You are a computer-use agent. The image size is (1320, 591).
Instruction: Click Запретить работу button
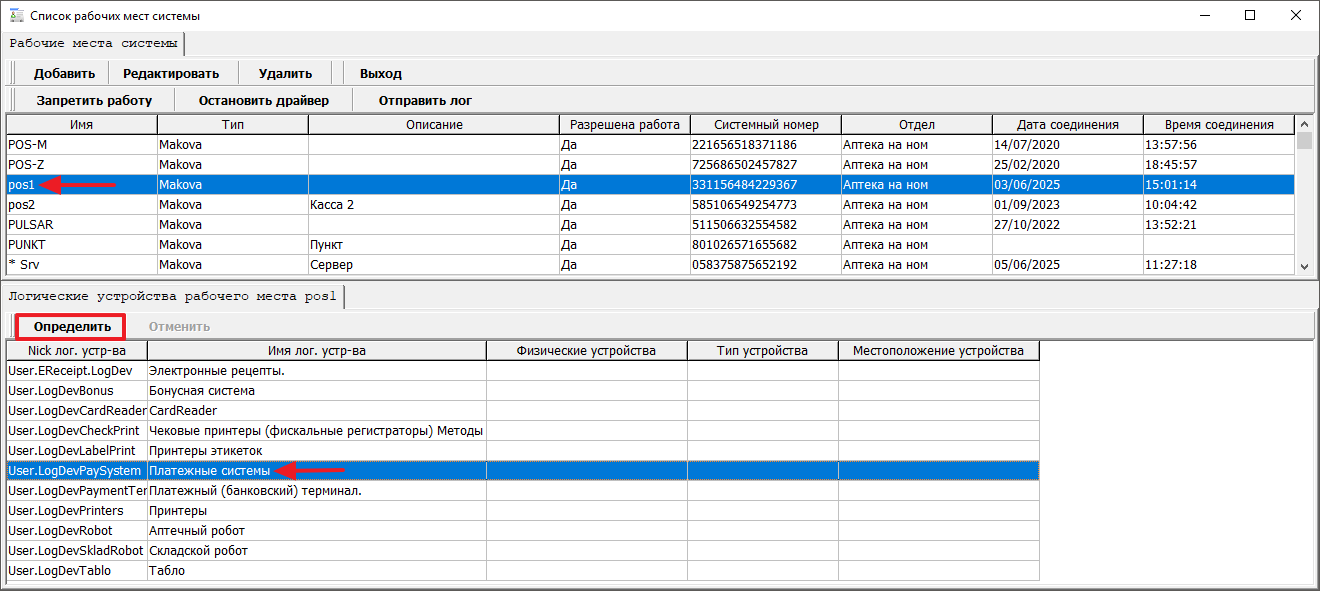(x=94, y=100)
